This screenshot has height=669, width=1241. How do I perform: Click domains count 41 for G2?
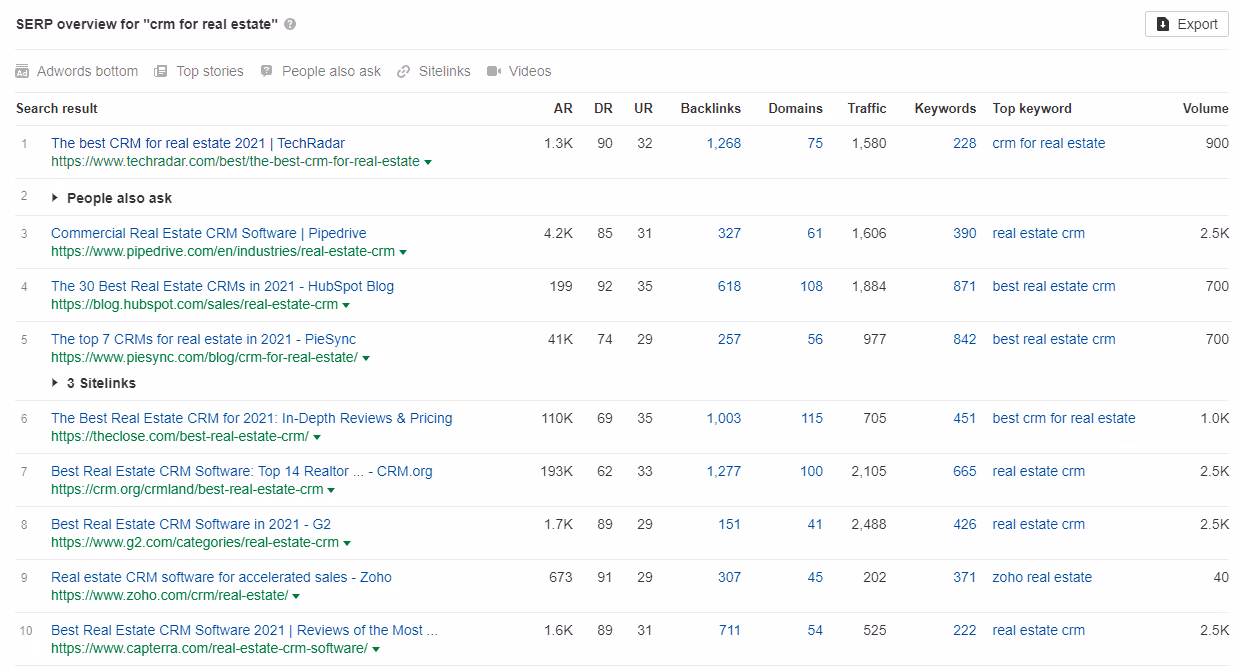pyautogui.click(x=815, y=524)
